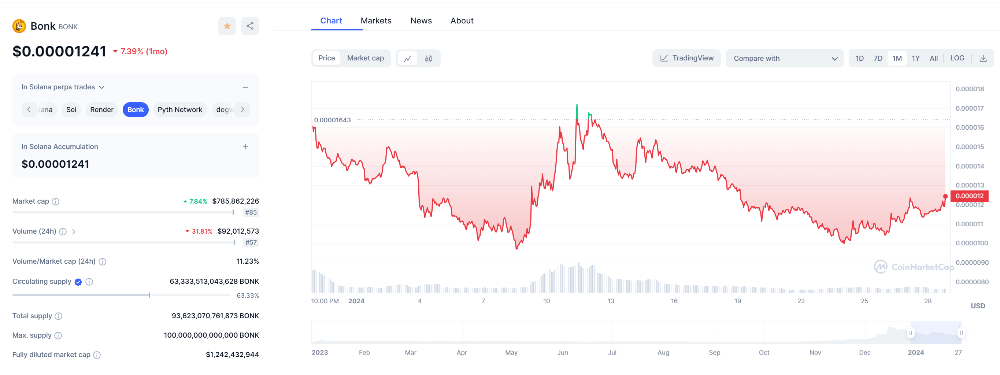Select the Pyth Network chip

(x=180, y=110)
